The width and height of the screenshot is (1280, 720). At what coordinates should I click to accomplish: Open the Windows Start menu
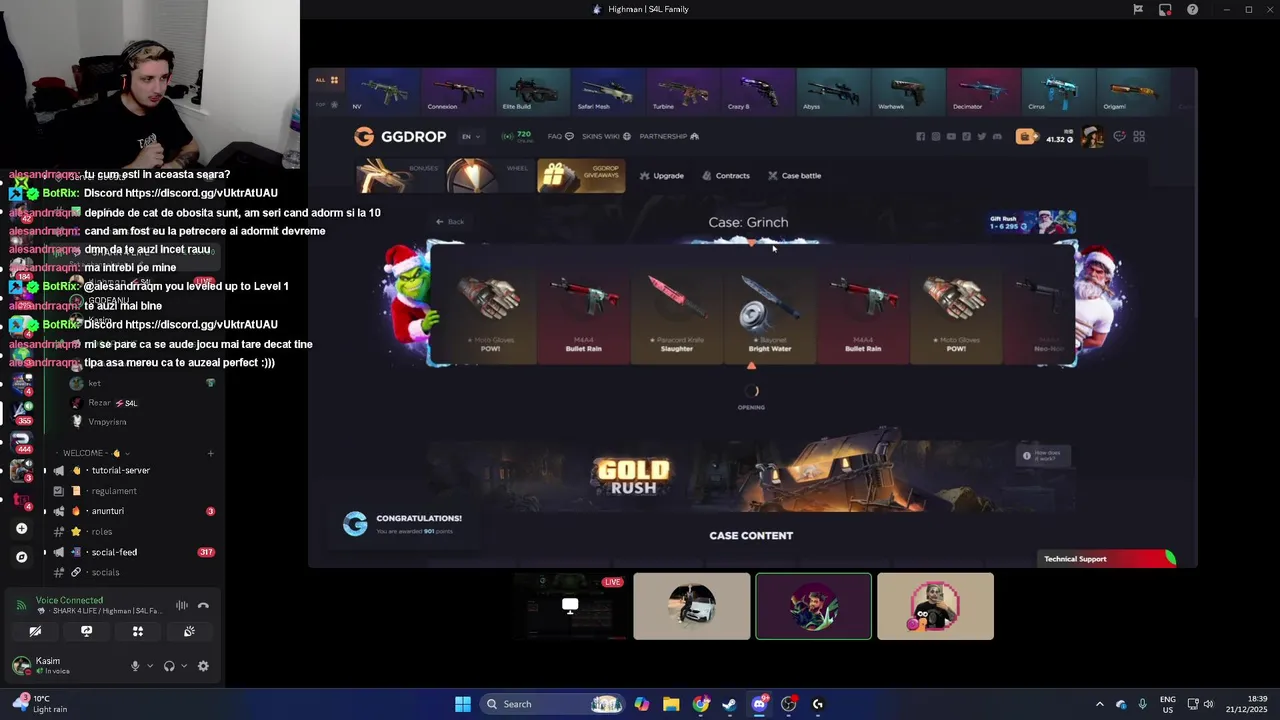[463, 704]
